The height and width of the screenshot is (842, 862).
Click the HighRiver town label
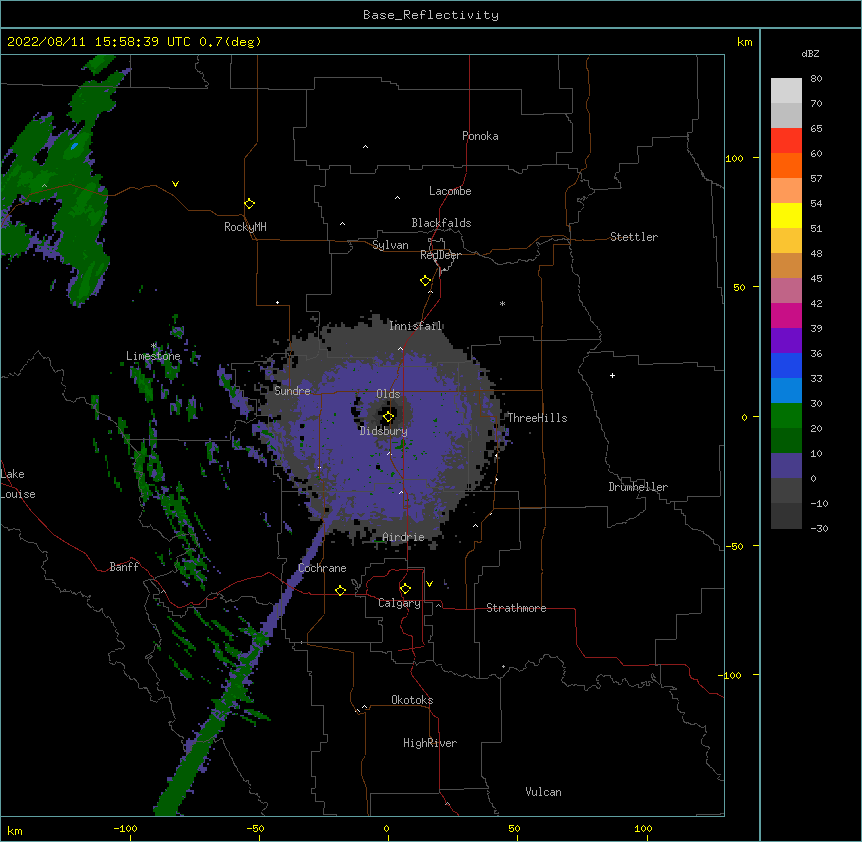coord(430,743)
